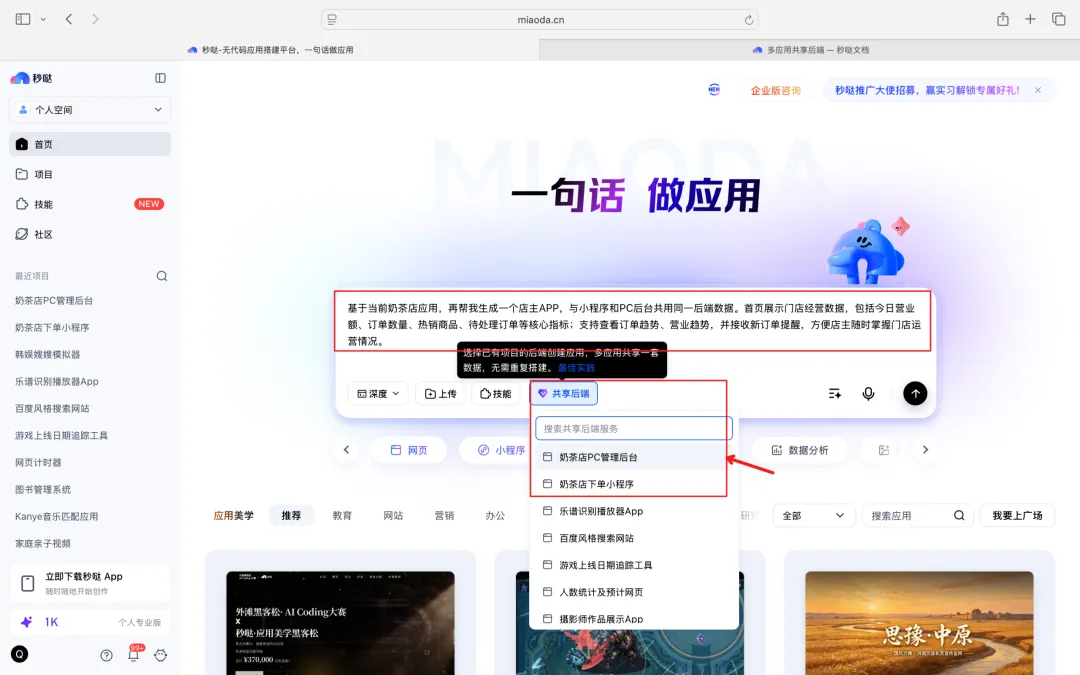
Task: Choose the 数据分析 app type chip
Action: coord(800,450)
